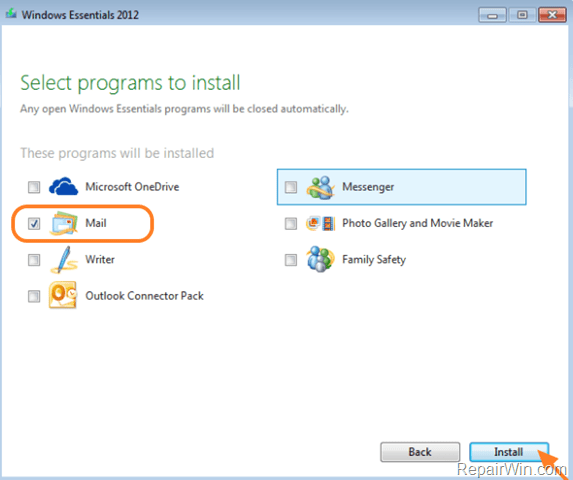Click the Outlook Connector Pack label

144,296
